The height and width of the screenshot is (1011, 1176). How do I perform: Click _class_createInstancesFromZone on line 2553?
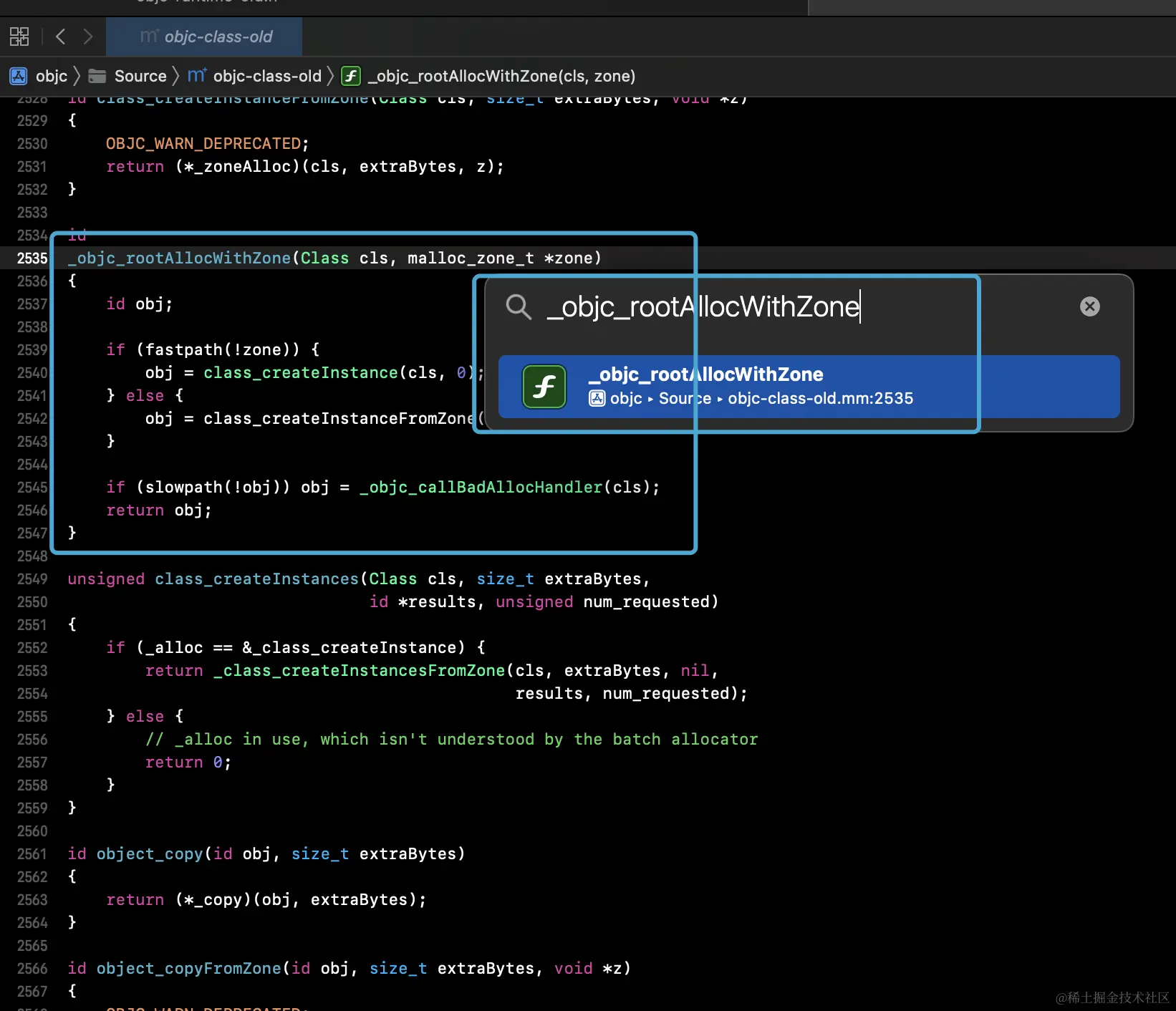(359, 671)
